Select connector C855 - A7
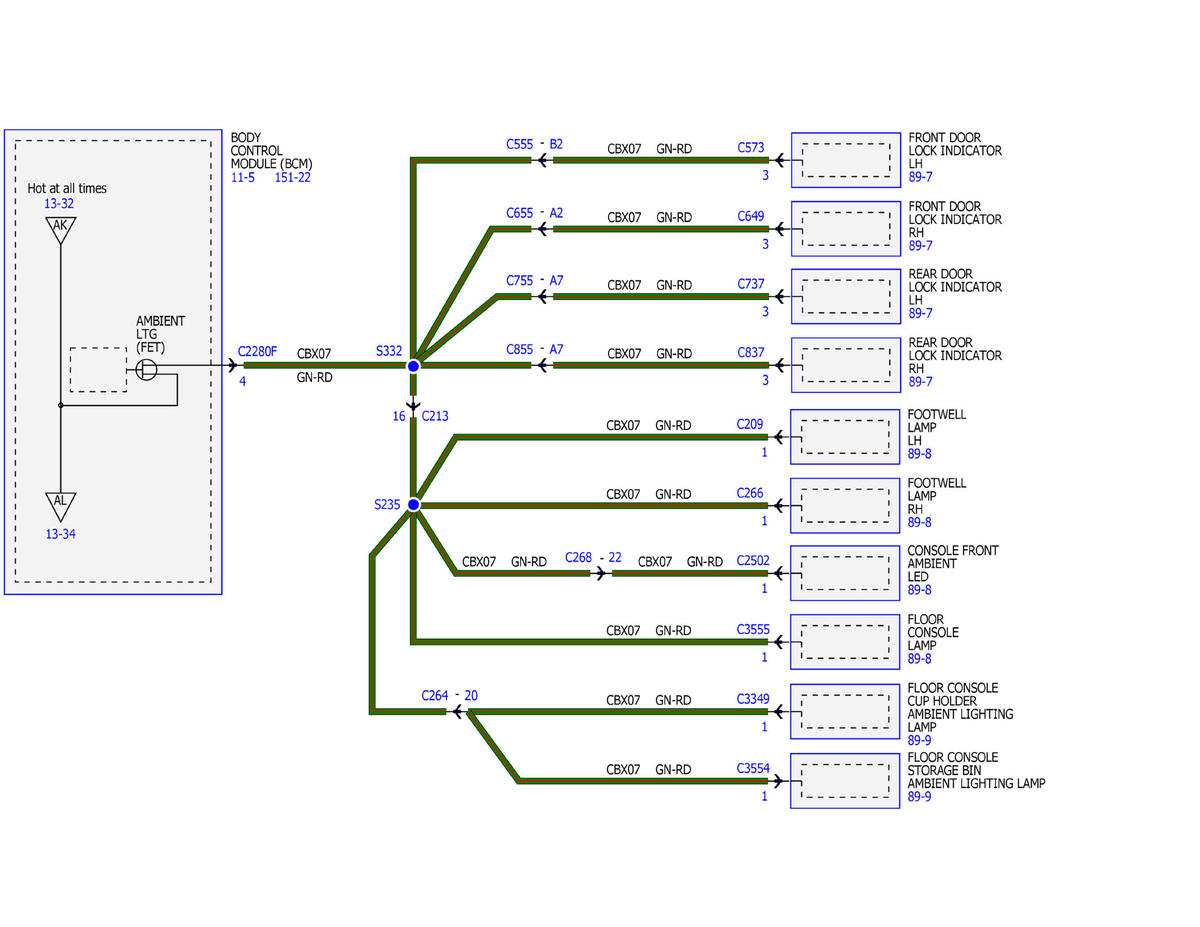Screen dimensions: 1200x927 [534, 350]
